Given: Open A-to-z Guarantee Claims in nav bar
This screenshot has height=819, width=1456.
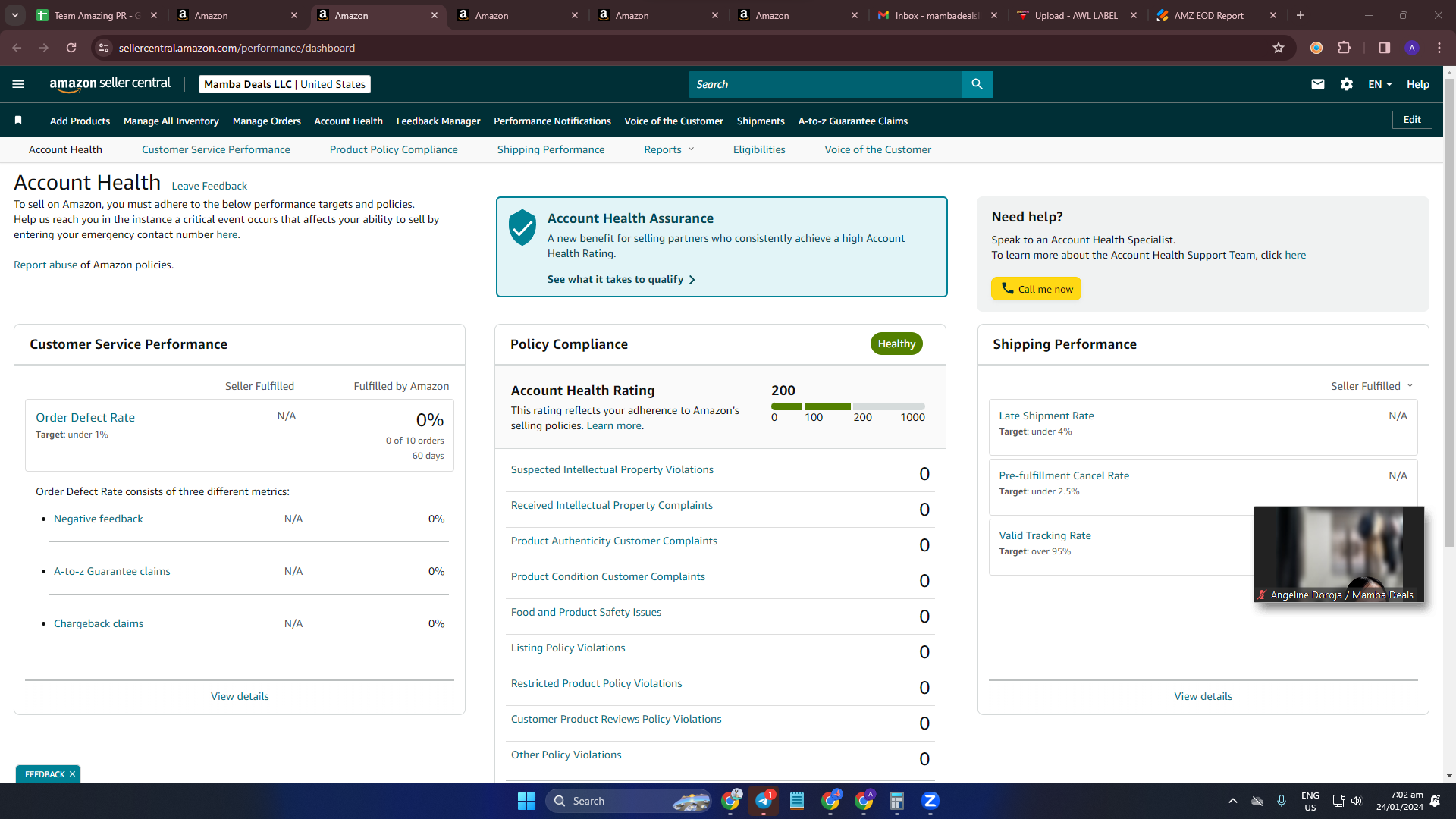Looking at the screenshot, I should 853,121.
